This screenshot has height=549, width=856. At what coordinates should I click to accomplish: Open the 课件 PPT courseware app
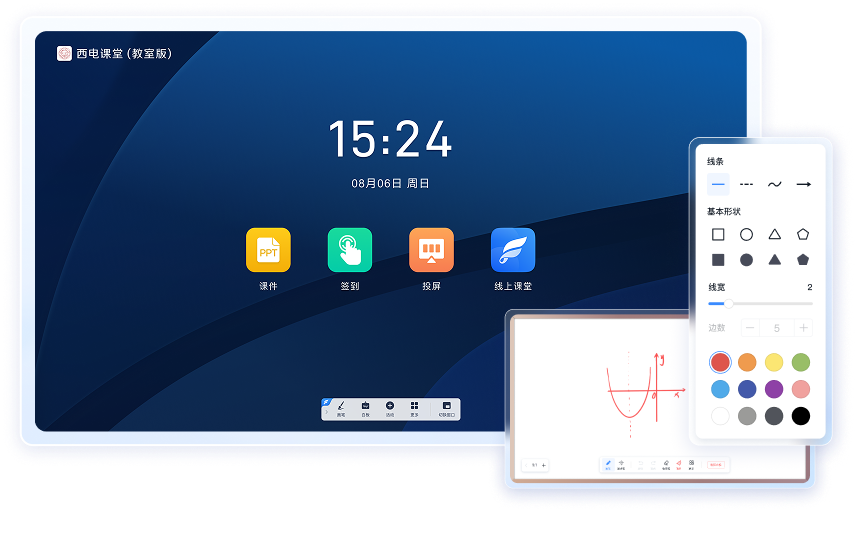tap(268, 250)
